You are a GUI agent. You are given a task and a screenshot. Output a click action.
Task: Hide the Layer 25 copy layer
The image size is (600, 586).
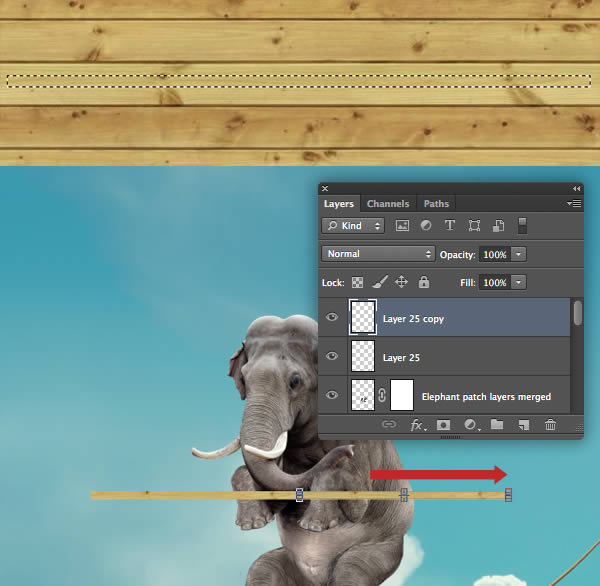point(332,317)
